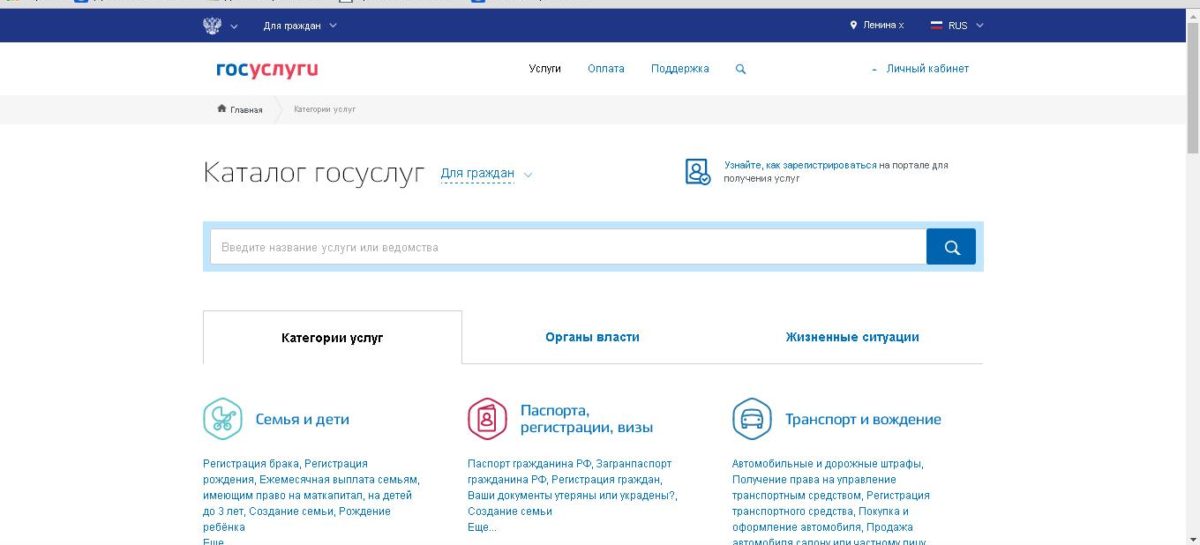The height and width of the screenshot is (545, 1200).
Task: Click the registration user-check icon
Action: coord(698,171)
